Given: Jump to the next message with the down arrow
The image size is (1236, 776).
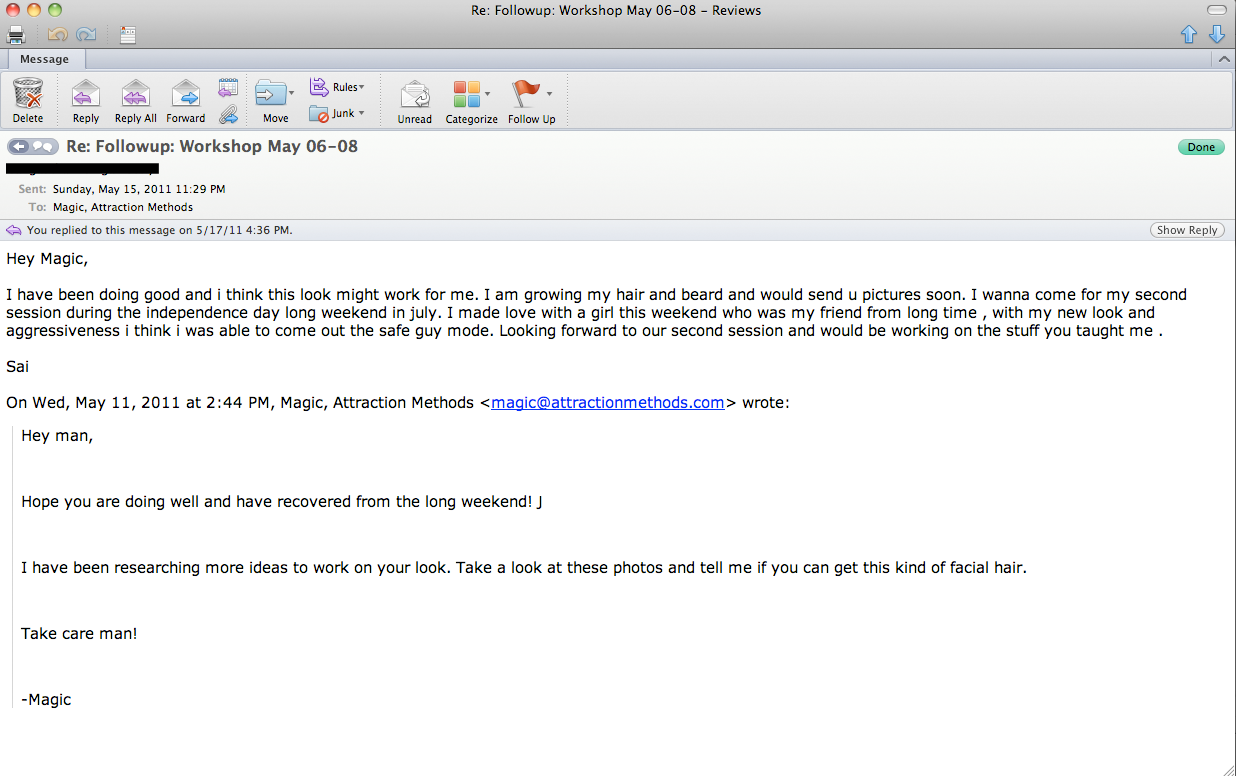Looking at the screenshot, I should (1217, 35).
